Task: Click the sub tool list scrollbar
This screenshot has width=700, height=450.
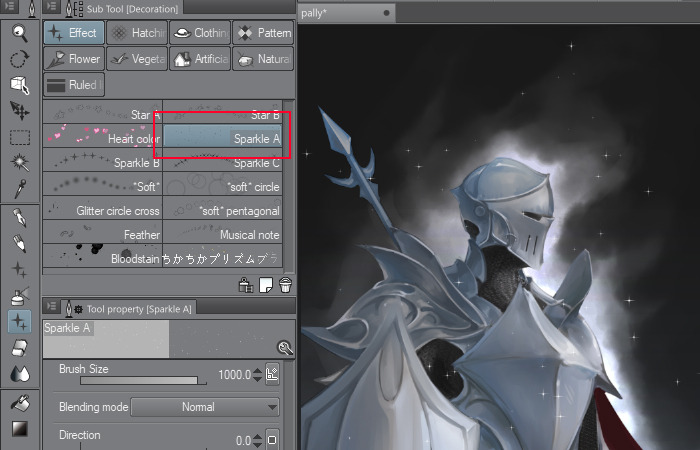Action: pyautogui.click(x=289, y=187)
